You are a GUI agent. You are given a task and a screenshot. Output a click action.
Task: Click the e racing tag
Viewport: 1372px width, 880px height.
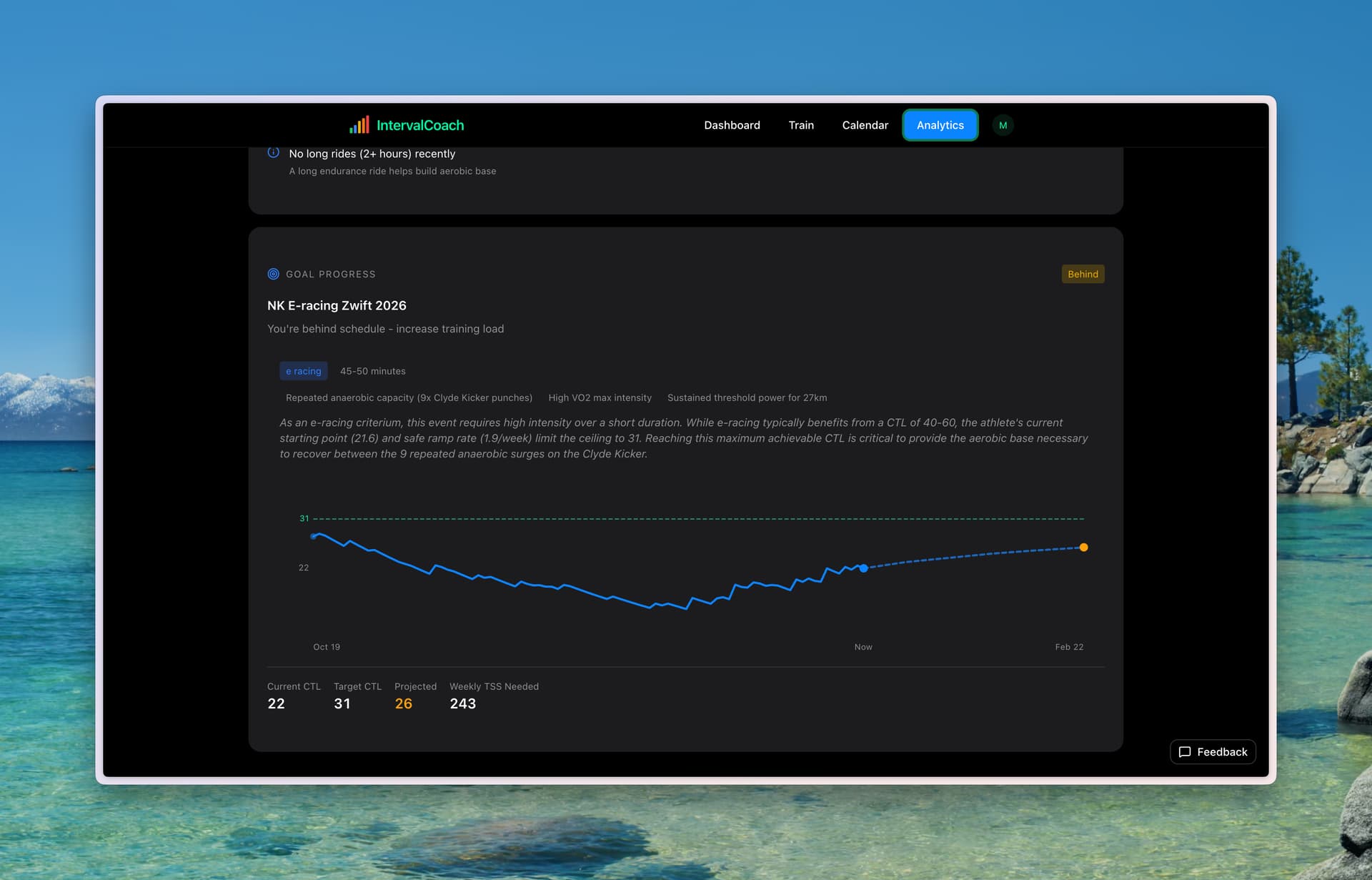coord(303,371)
